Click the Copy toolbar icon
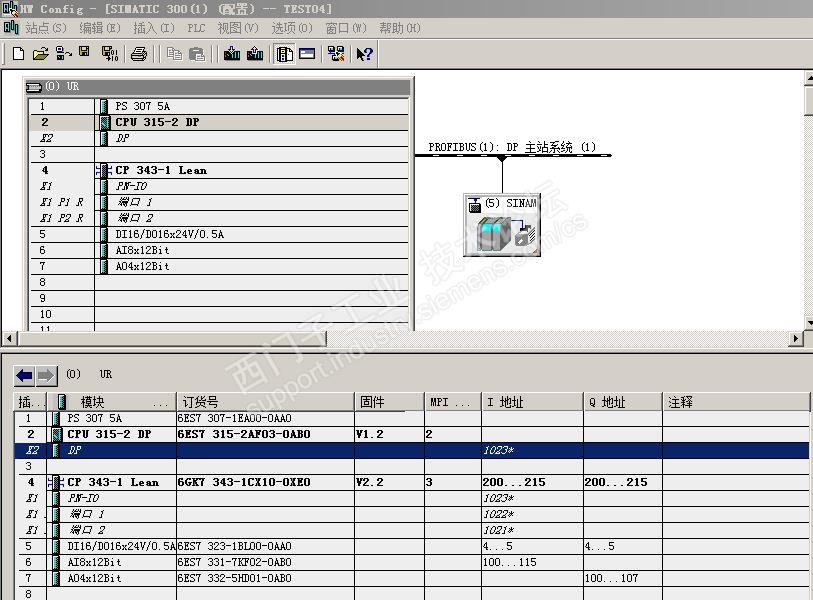 (x=174, y=54)
